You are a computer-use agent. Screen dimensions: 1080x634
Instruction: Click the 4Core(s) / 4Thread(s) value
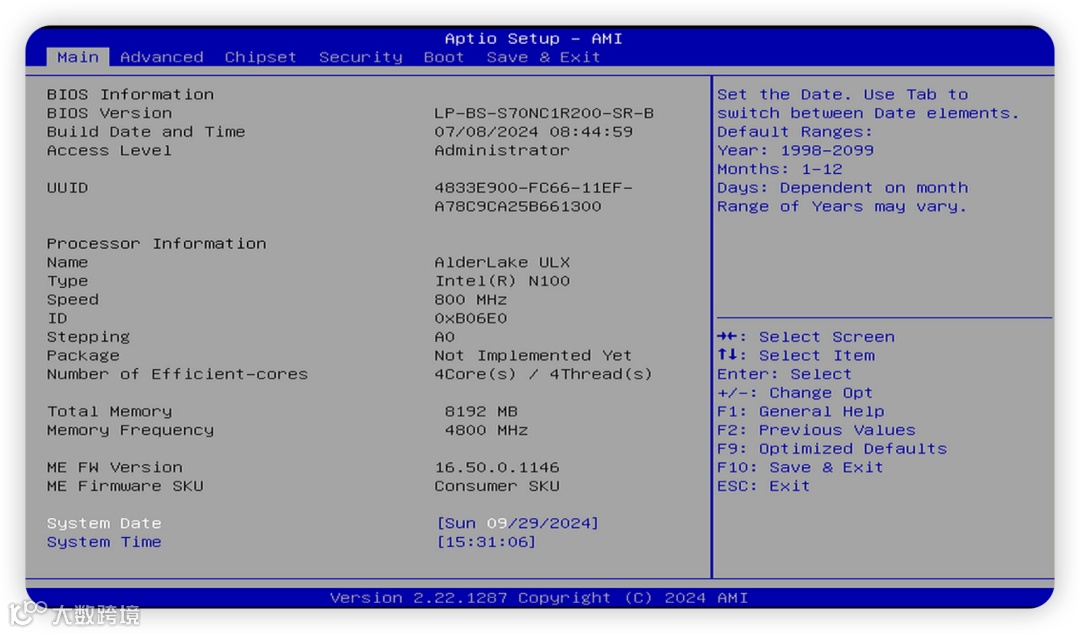click(543, 374)
